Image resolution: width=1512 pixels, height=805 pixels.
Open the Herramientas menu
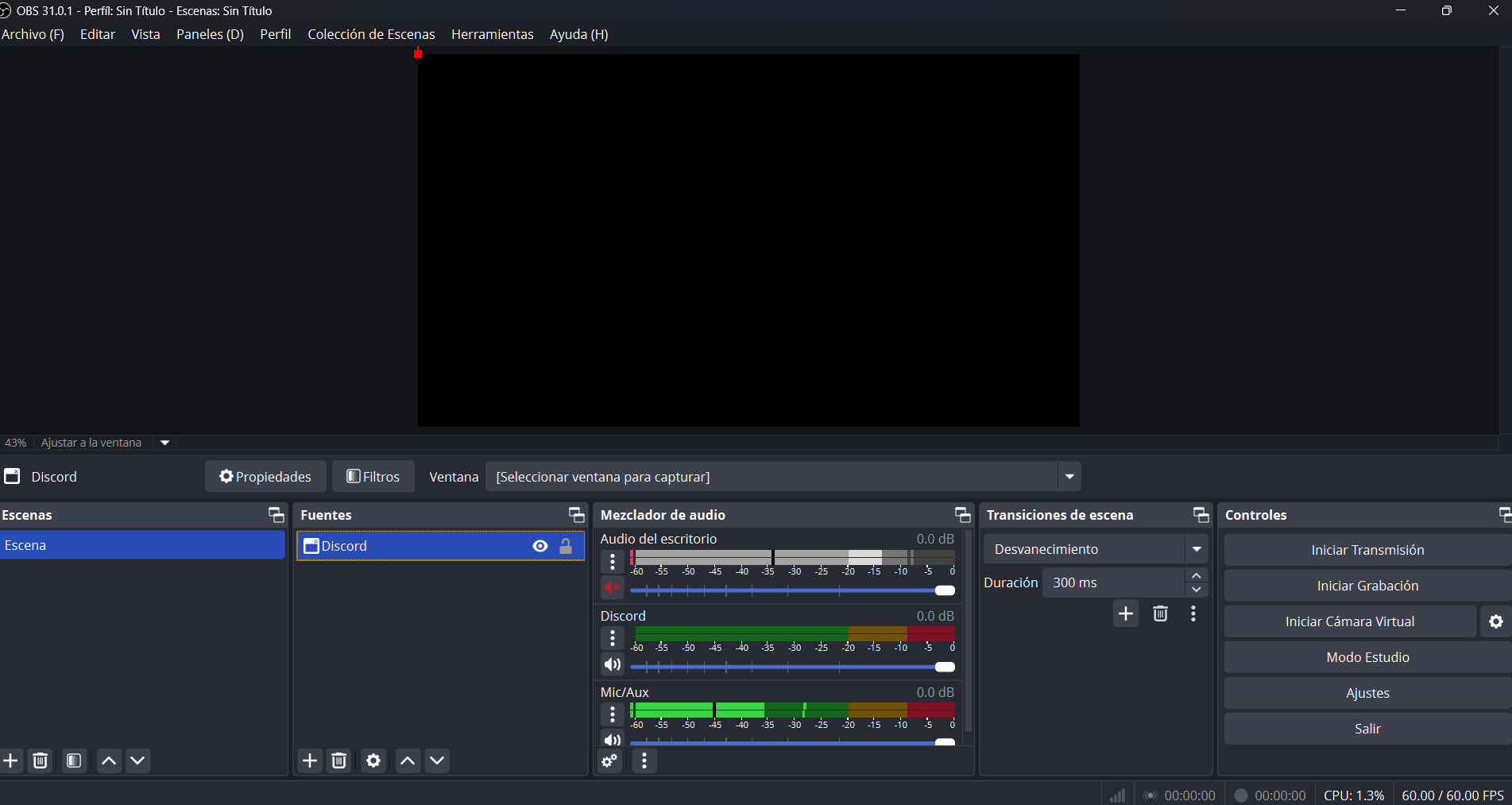(x=492, y=34)
